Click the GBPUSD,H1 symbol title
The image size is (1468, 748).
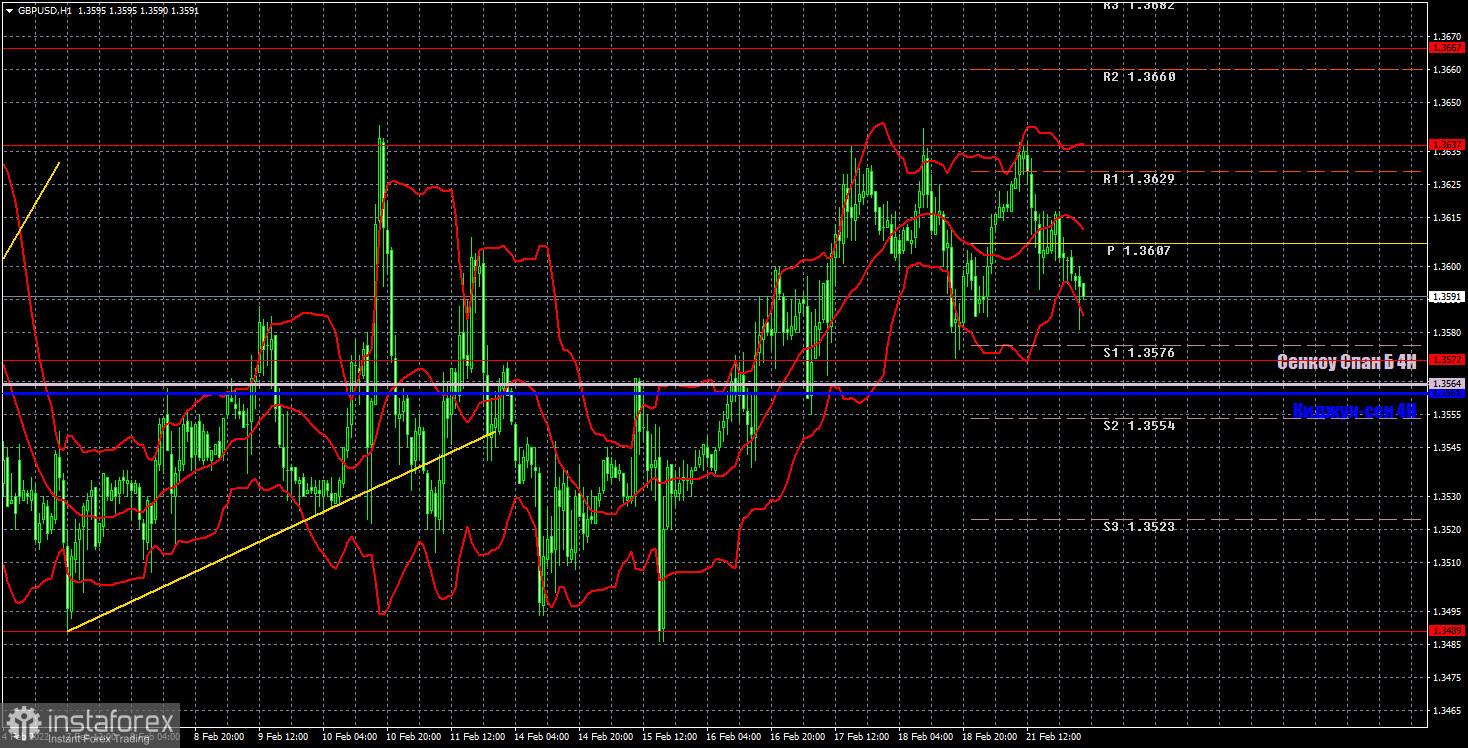[x=46, y=9]
